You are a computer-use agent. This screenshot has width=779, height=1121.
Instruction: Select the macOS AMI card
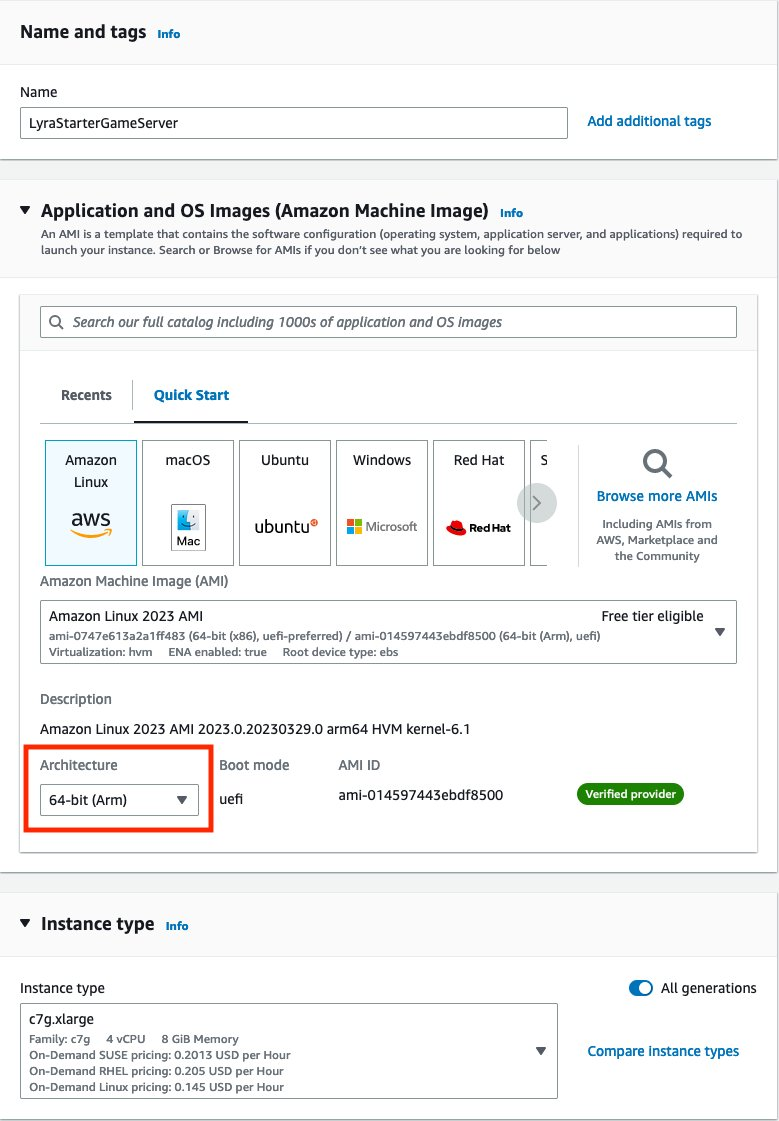(x=188, y=503)
